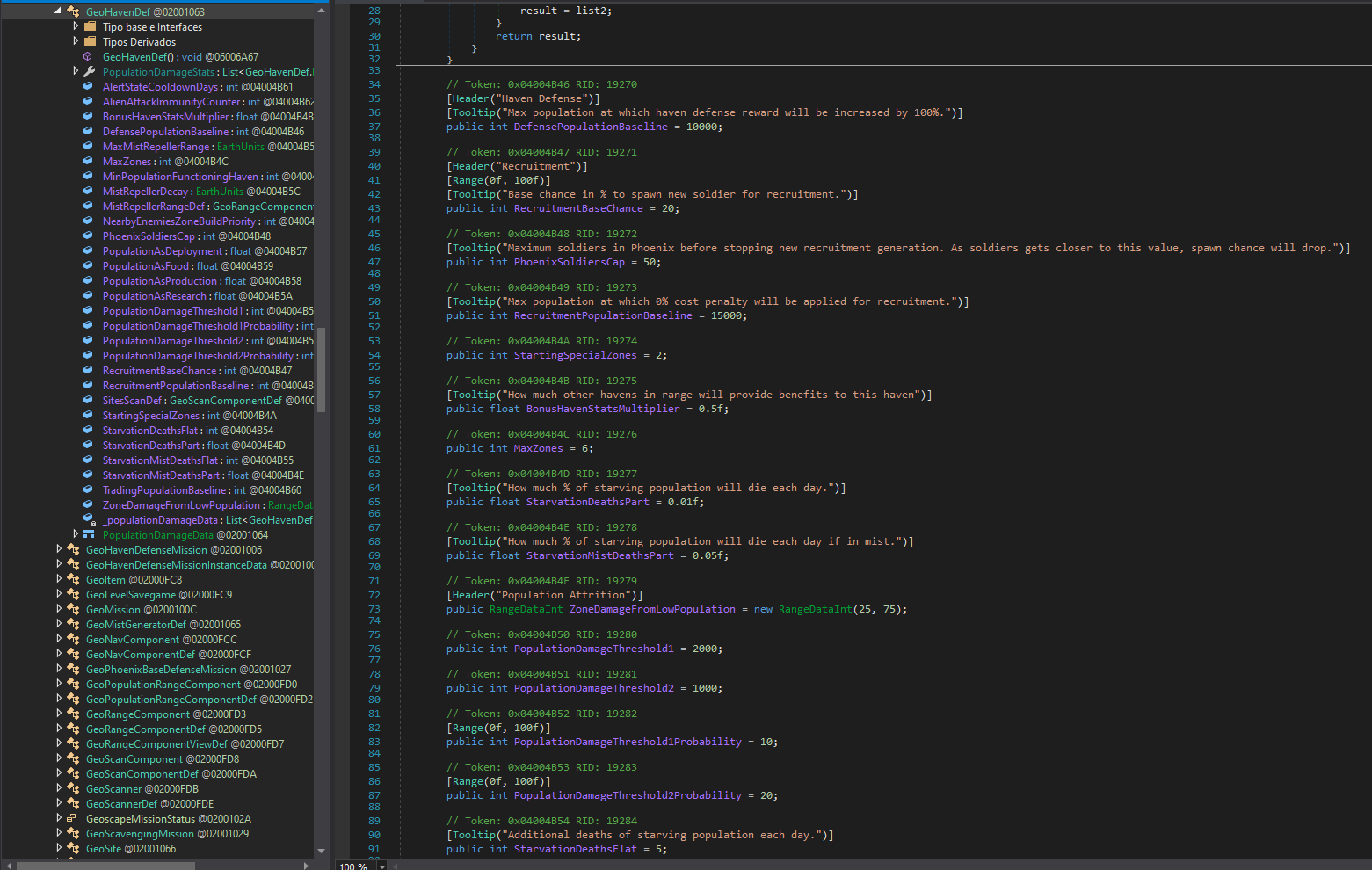The width and height of the screenshot is (1372, 870).
Task: Click the field icon next to MaxZones
Action: 88,161
